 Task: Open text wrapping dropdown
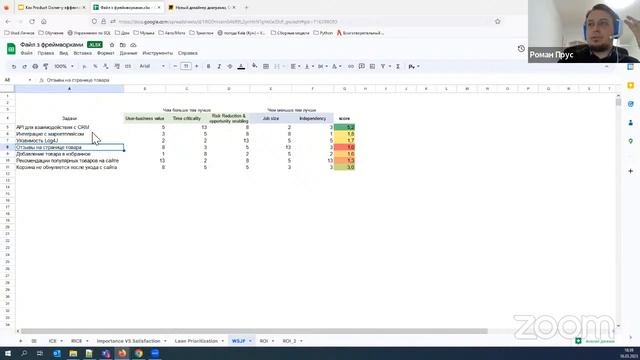click(322, 67)
